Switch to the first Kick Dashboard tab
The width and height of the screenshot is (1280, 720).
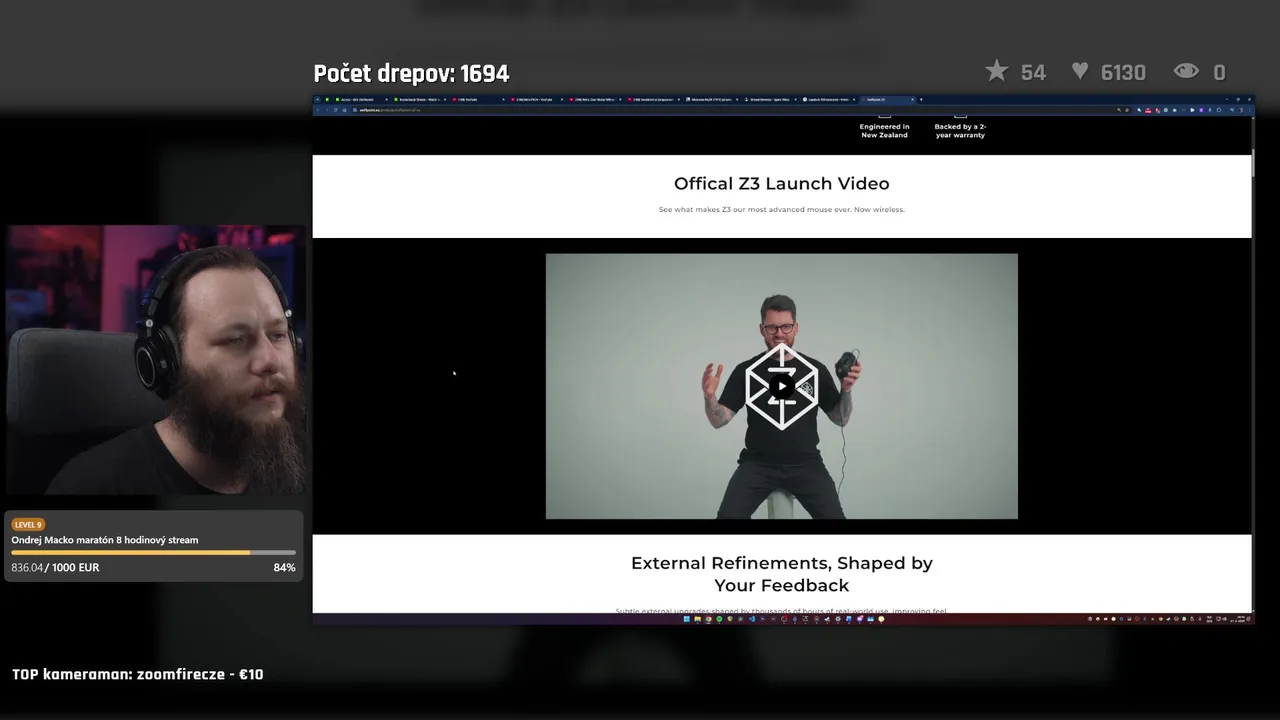point(362,99)
